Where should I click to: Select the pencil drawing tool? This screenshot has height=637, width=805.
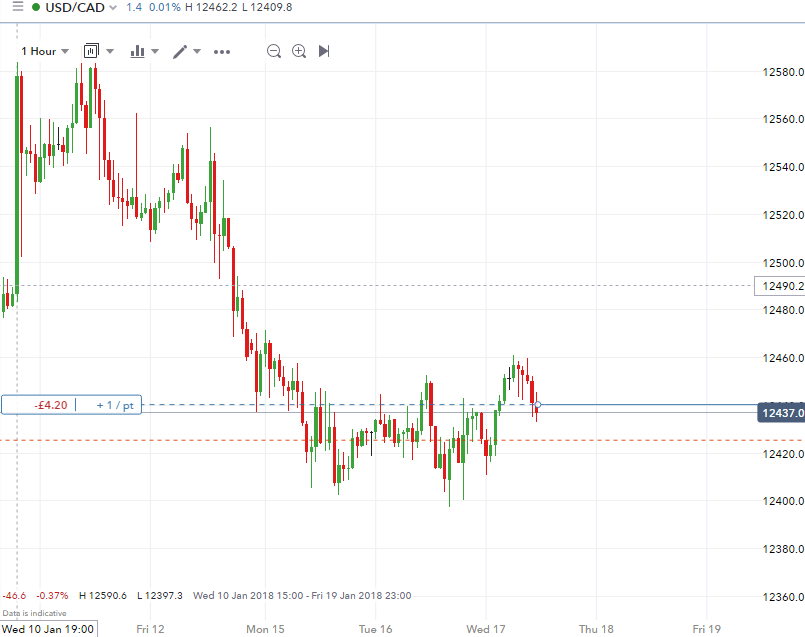(x=180, y=51)
